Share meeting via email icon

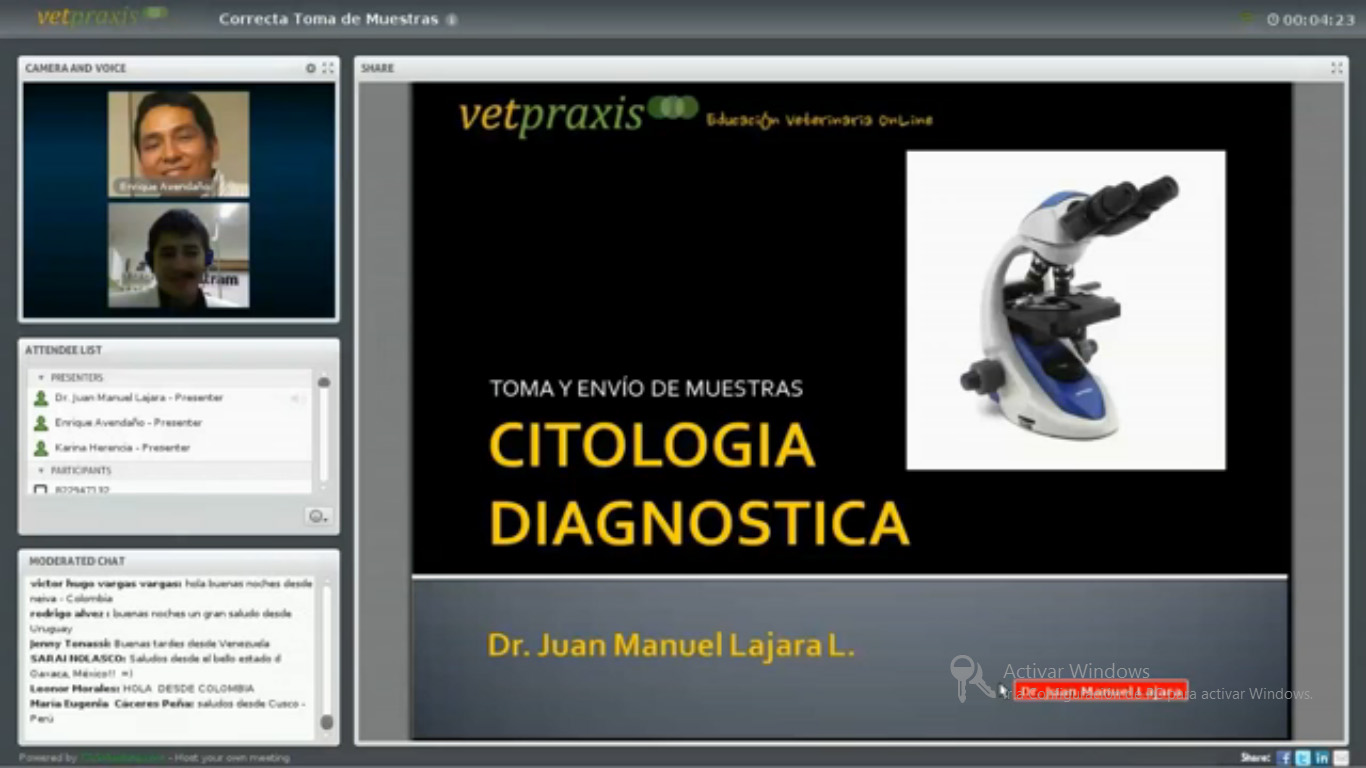pos(1341,758)
